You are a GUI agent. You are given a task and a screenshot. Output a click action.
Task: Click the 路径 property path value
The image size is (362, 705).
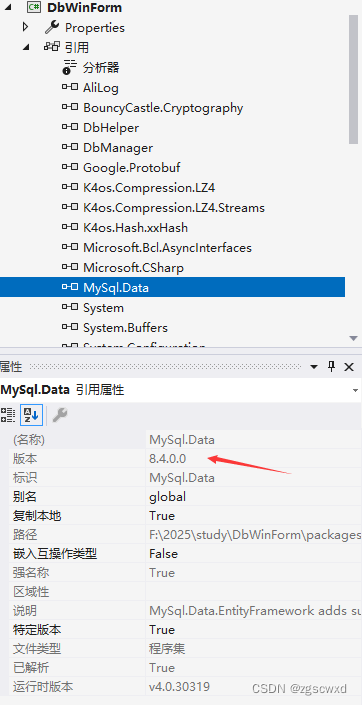[x=255, y=535]
